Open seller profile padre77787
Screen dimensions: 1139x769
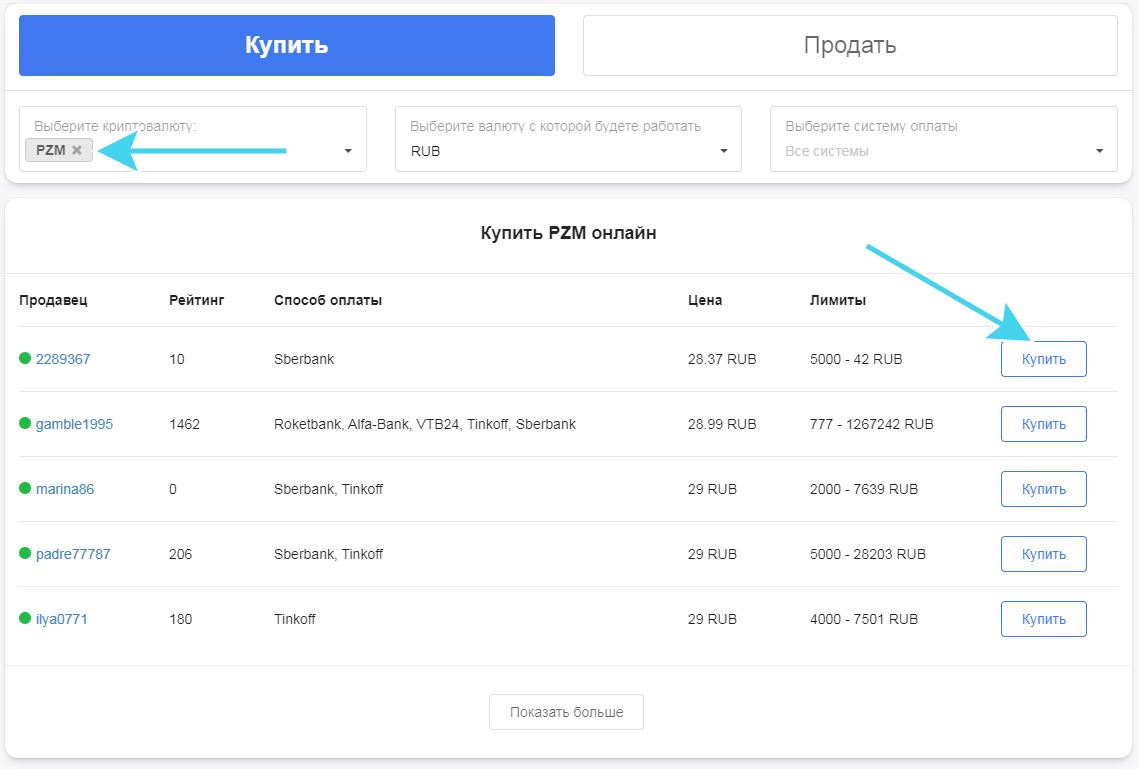[73, 554]
